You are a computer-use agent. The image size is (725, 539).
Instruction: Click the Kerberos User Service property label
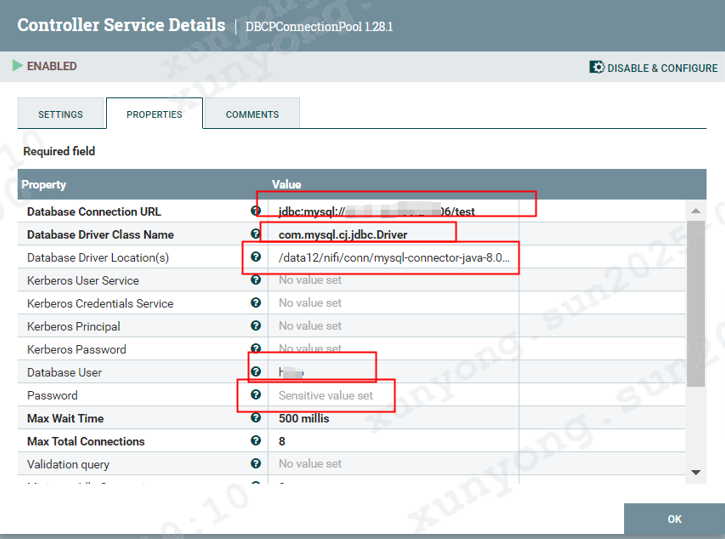click(x=83, y=281)
